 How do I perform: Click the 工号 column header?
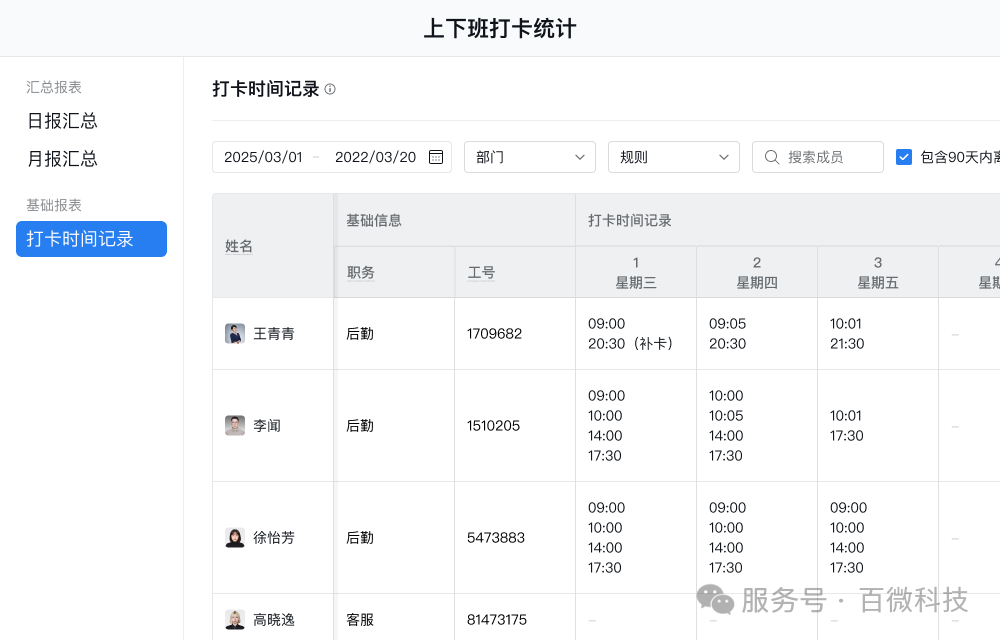(480, 271)
